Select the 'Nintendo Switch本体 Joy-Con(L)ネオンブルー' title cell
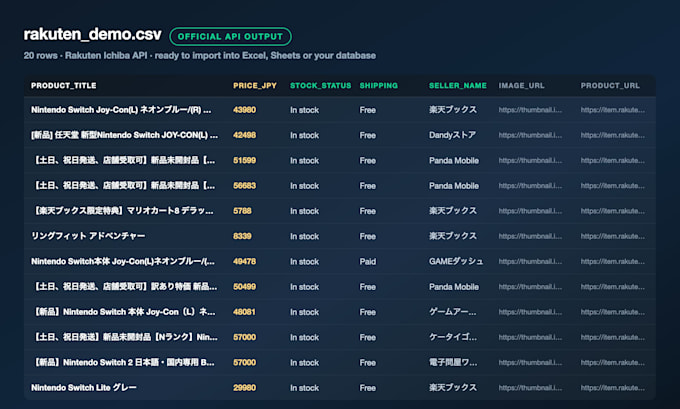This screenshot has width=680, height=409. coord(123,261)
